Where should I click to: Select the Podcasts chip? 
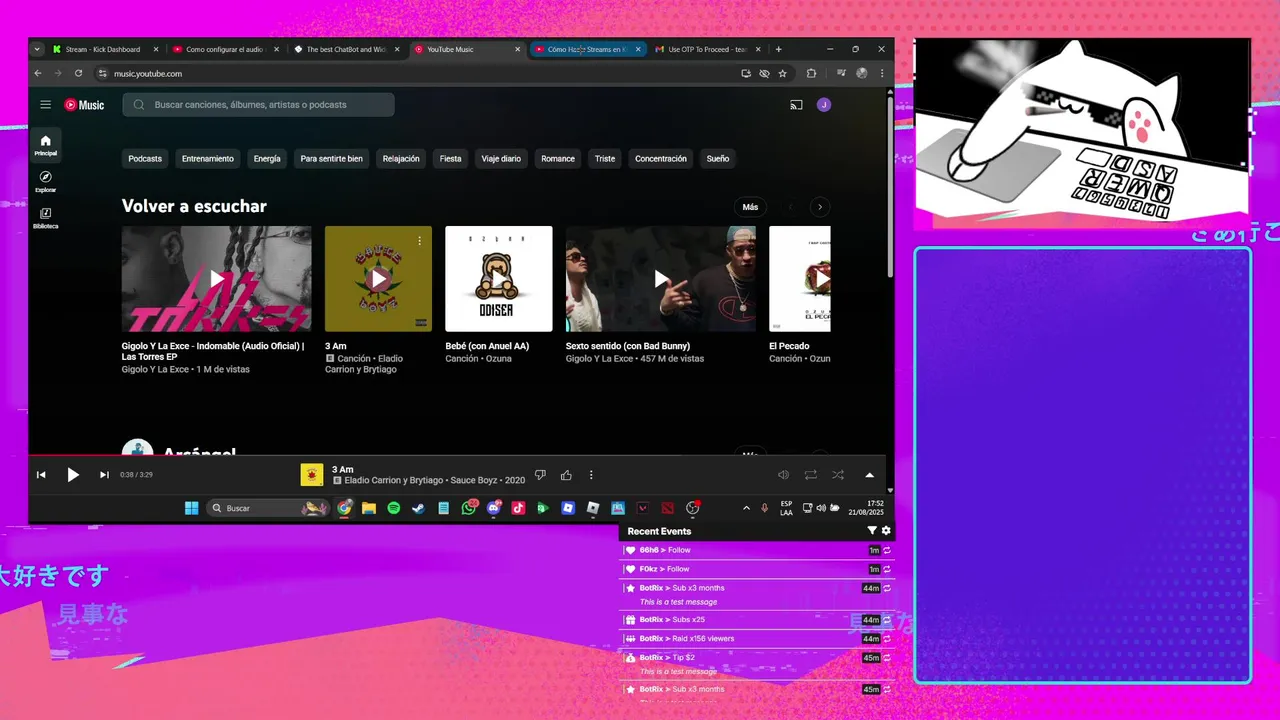coord(145,159)
